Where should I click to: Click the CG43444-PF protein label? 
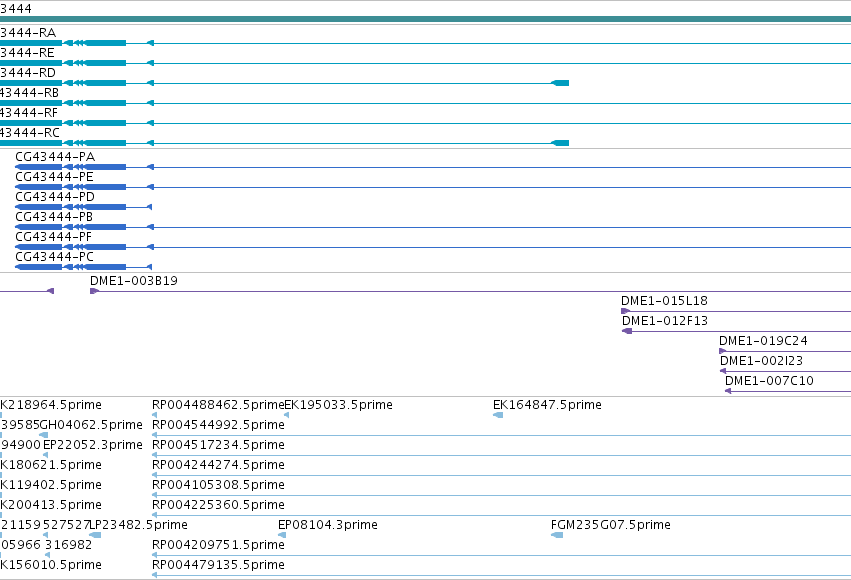point(53,237)
